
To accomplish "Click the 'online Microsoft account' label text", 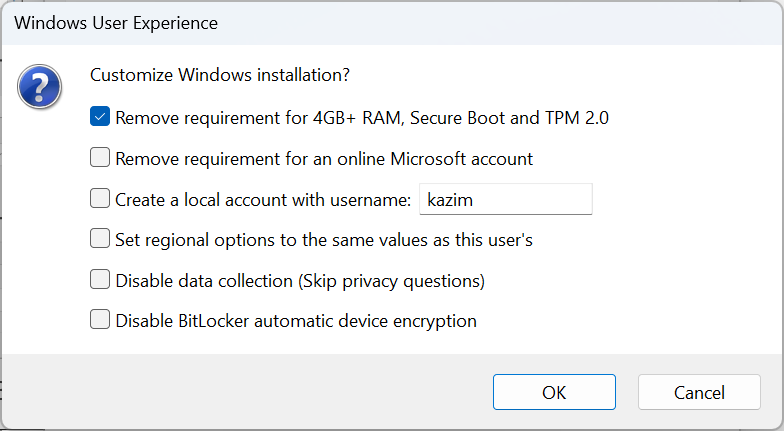I will tap(435, 159).
